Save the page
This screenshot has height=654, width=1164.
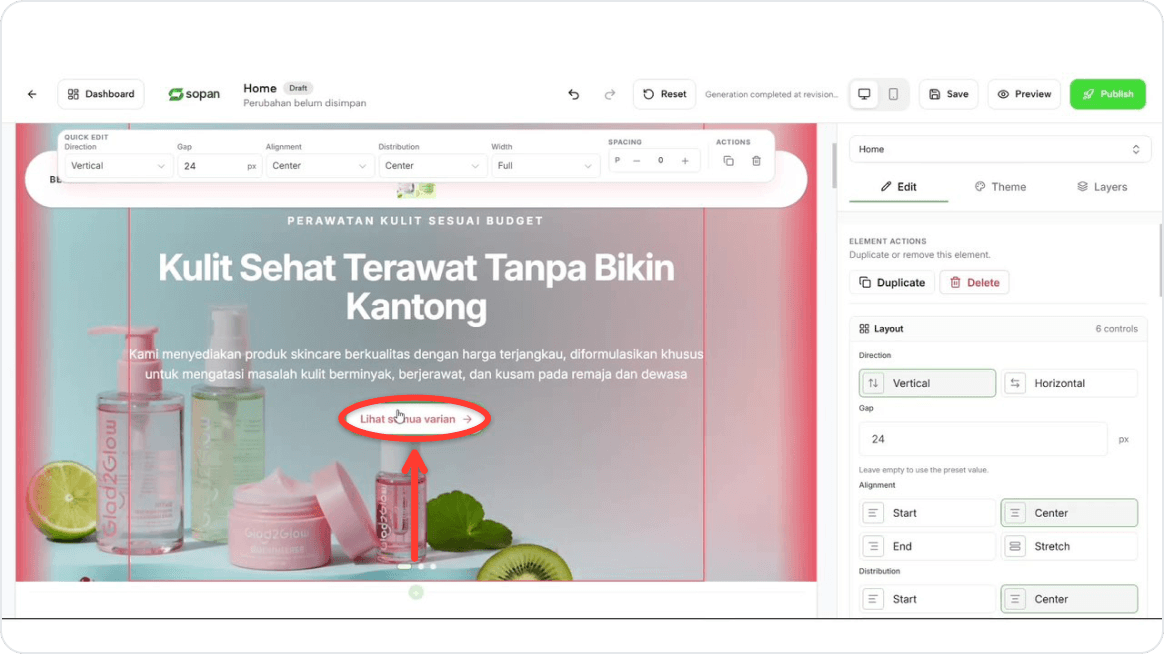949,94
